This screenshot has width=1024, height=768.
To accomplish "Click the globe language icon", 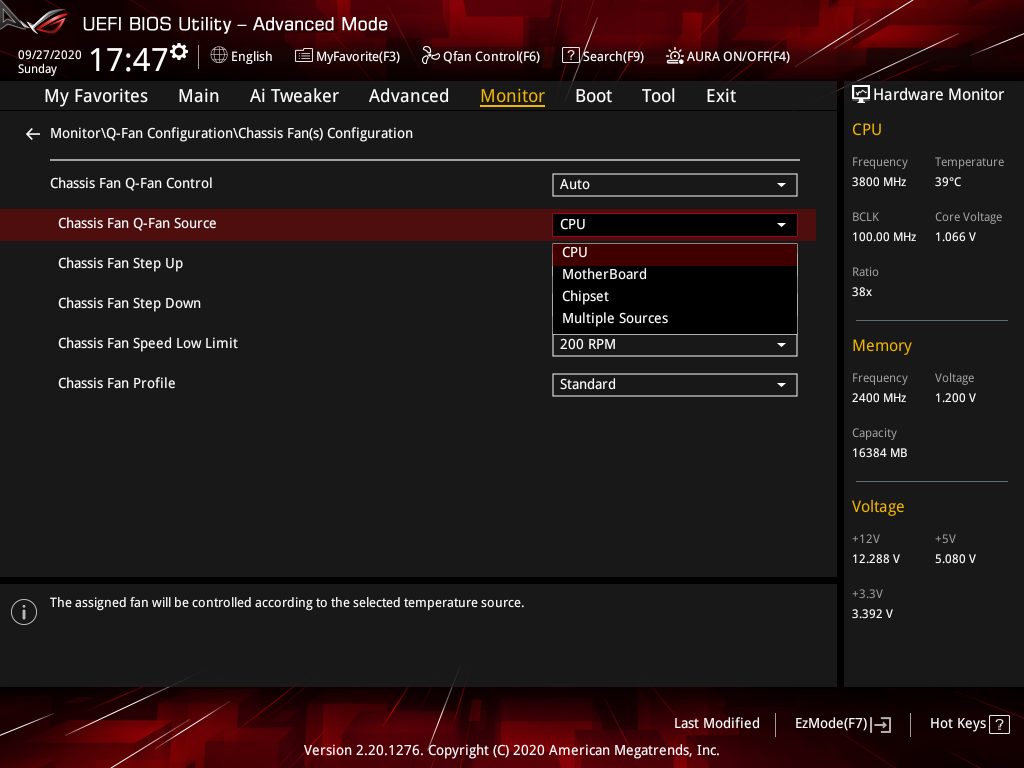I will pyautogui.click(x=219, y=56).
